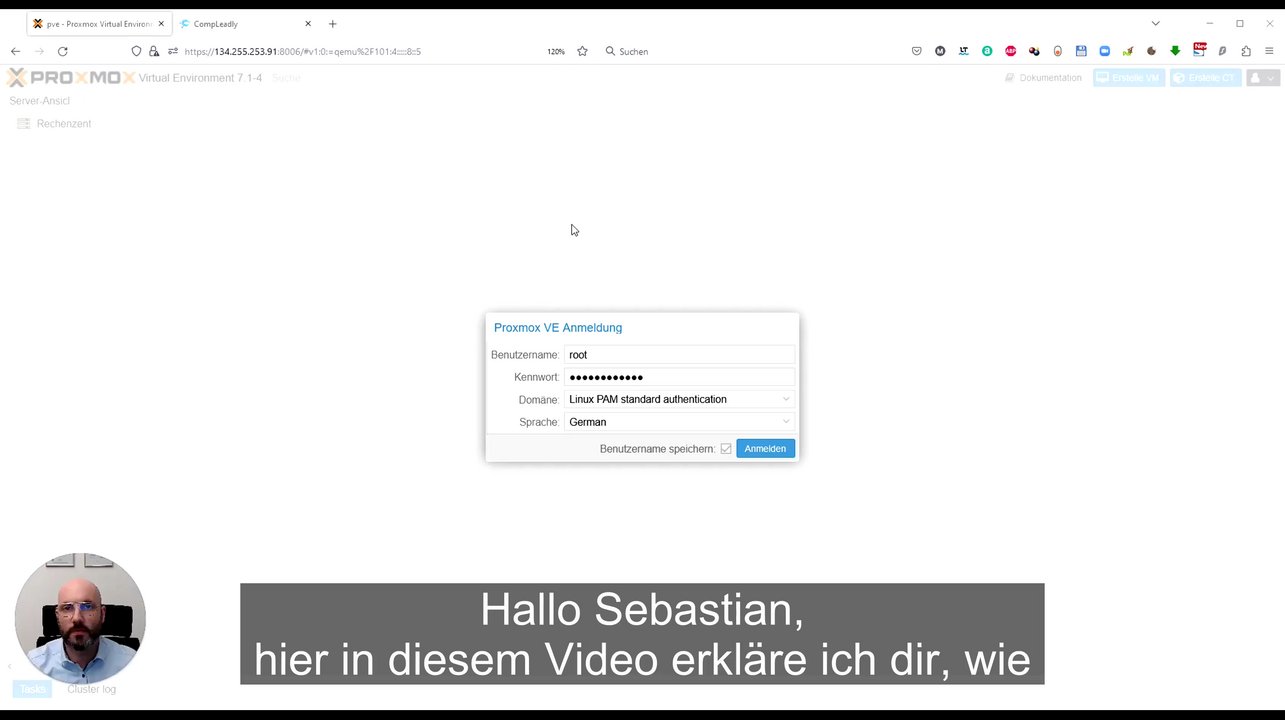Switch to the Cluster log tab
Viewport: 1285px width, 720px height.
(91, 689)
